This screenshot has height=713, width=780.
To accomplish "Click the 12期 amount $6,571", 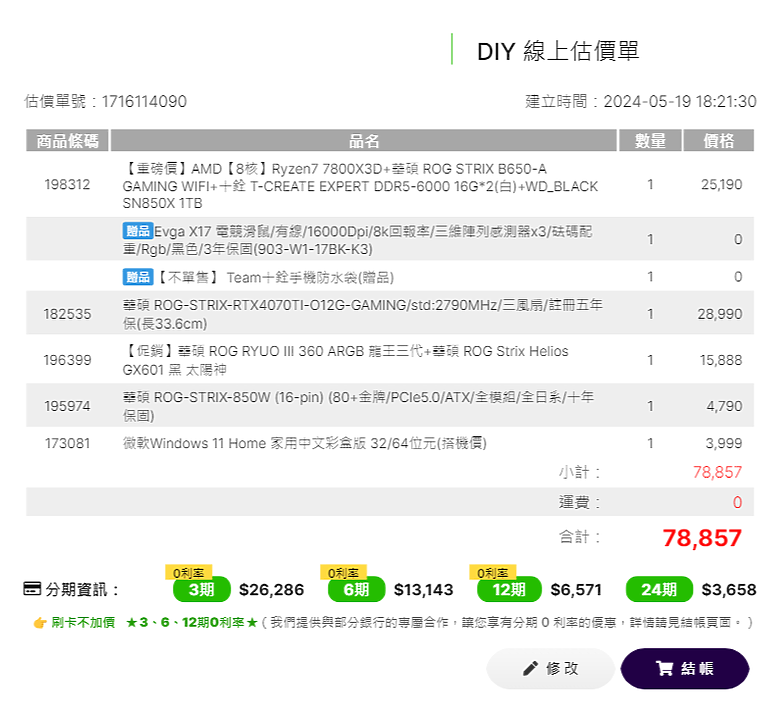I will click(x=576, y=590).
